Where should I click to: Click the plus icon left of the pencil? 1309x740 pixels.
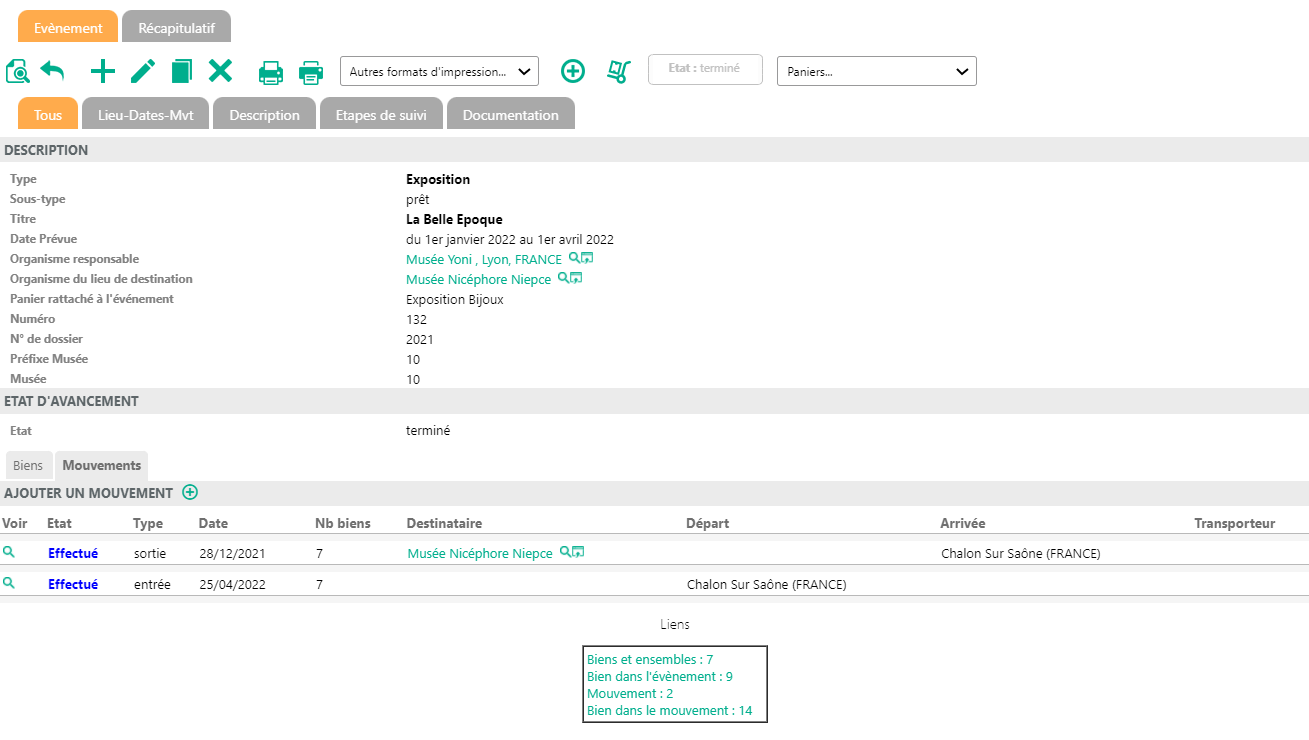pyautogui.click(x=103, y=71)
